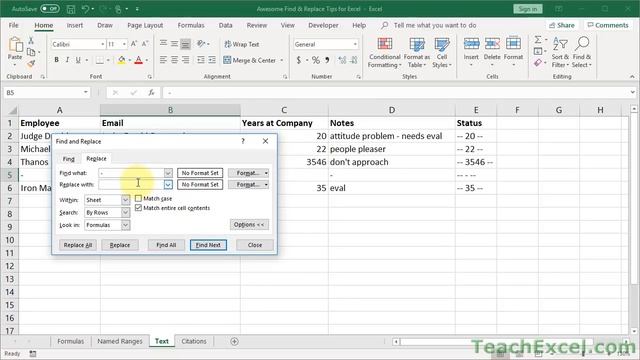This screenshot has height=360, width=640.
Task: Click the Insert cells icon
Action: click(x=471, y=43)
